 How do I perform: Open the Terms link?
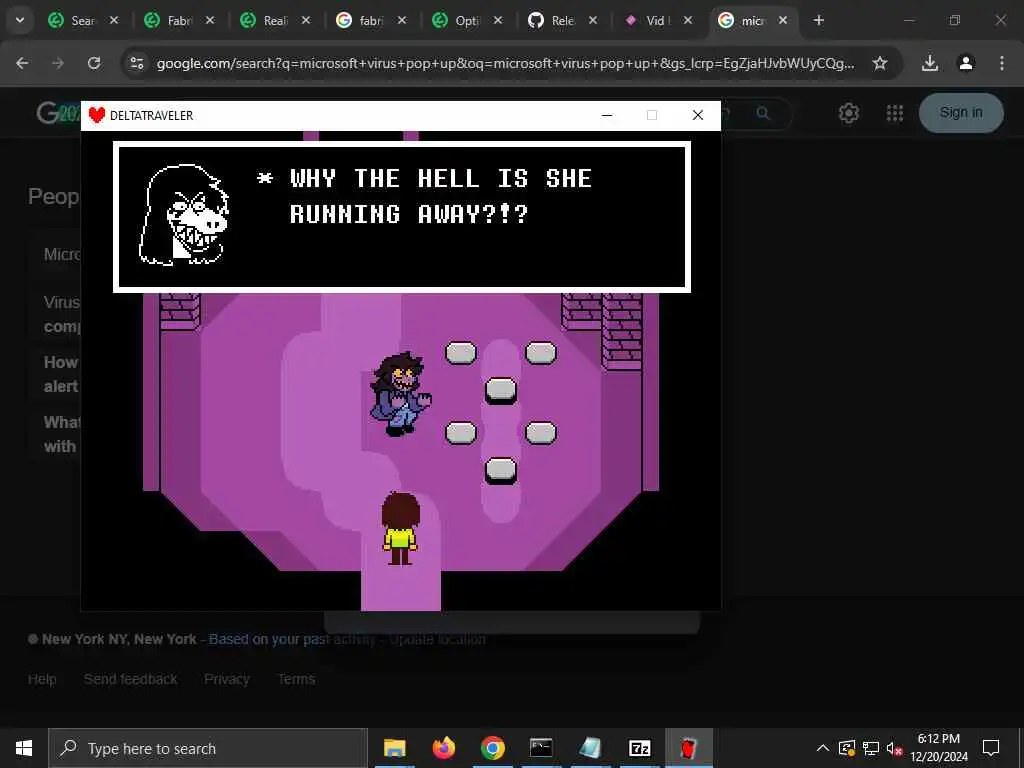296,679
